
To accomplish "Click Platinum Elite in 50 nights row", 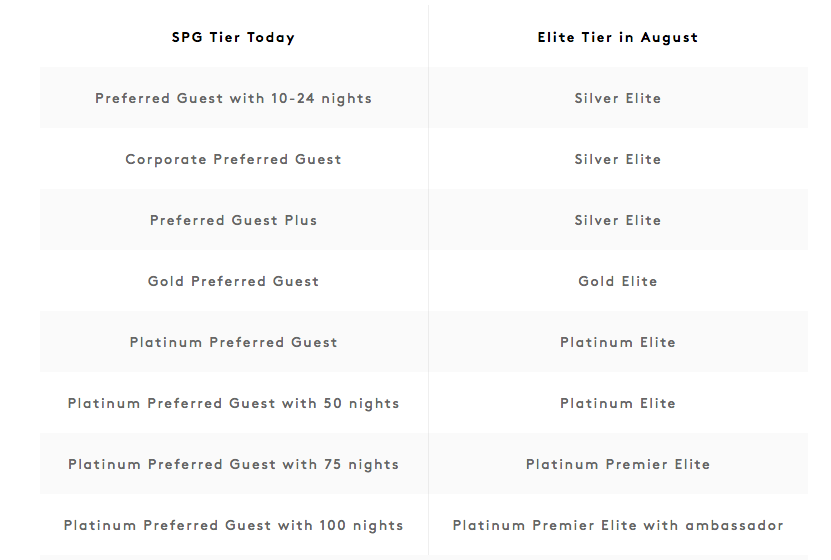I will (618, 403).
